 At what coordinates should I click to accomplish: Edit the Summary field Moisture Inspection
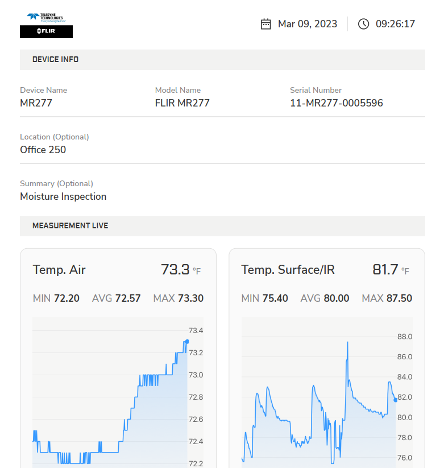point(63,197)
